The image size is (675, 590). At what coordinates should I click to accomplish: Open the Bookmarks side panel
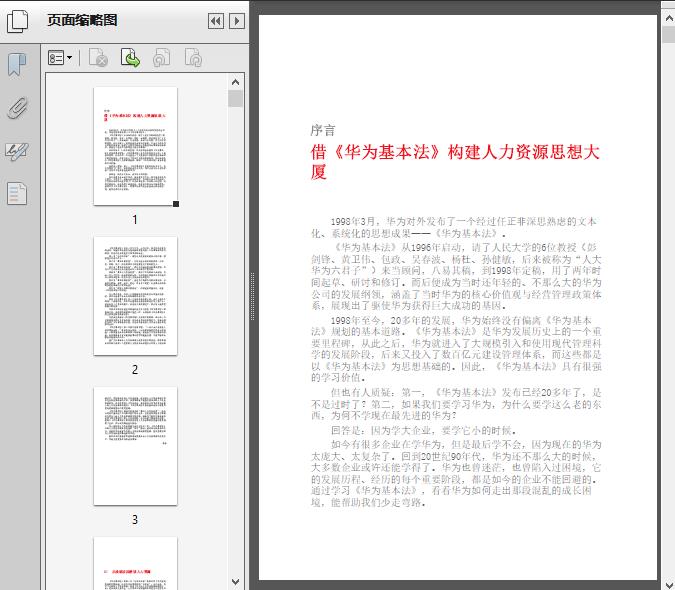click(17, 65)
